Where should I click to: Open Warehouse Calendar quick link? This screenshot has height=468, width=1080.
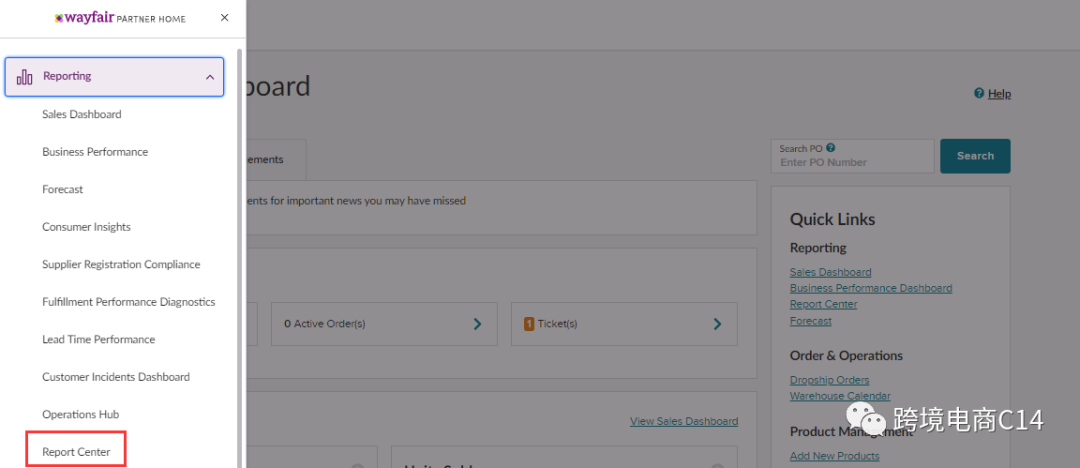pyautogui.click(x=840, y=396)
